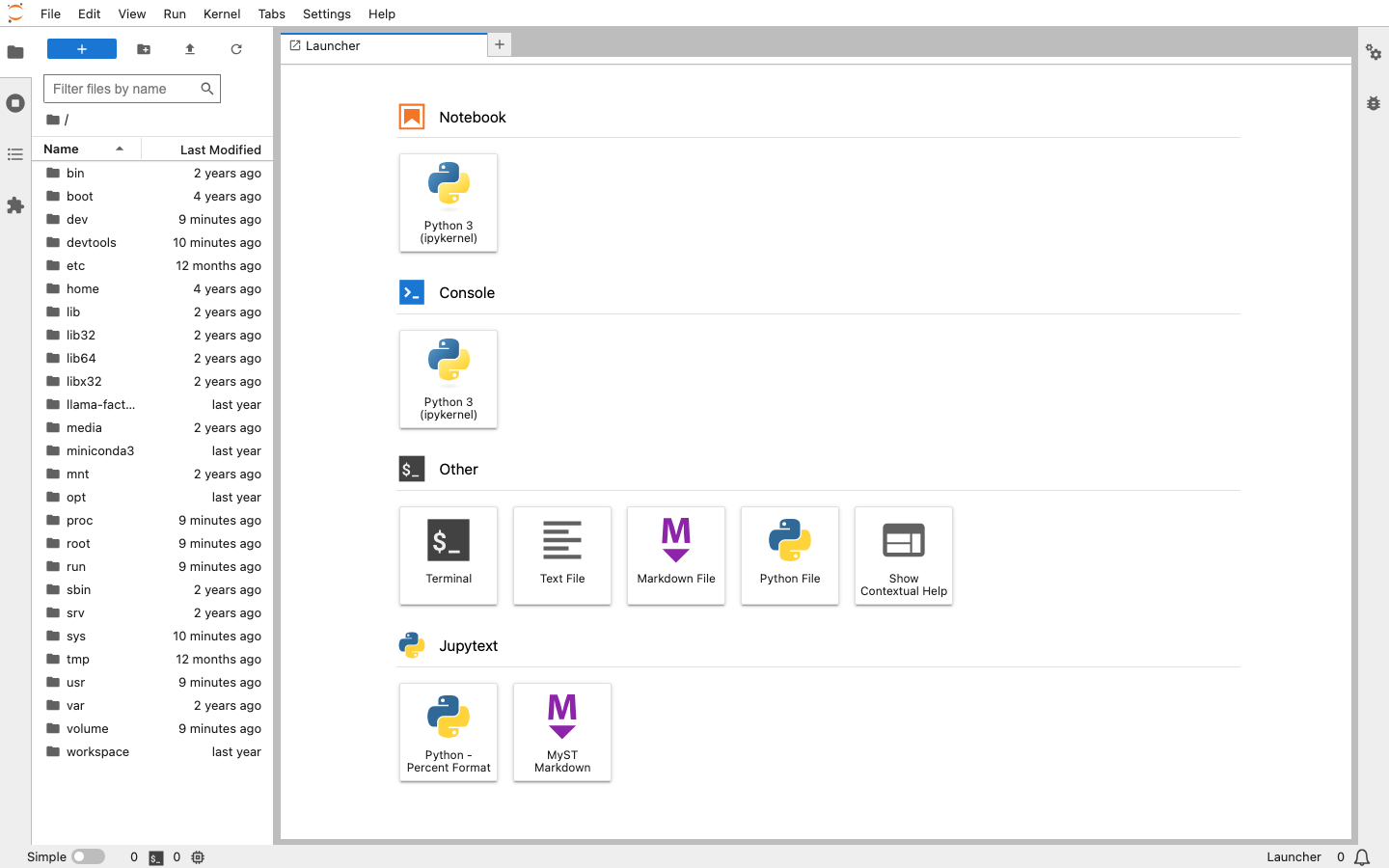Create a new Markdown File
1389x868 pixels.
(x=676, y=556)
